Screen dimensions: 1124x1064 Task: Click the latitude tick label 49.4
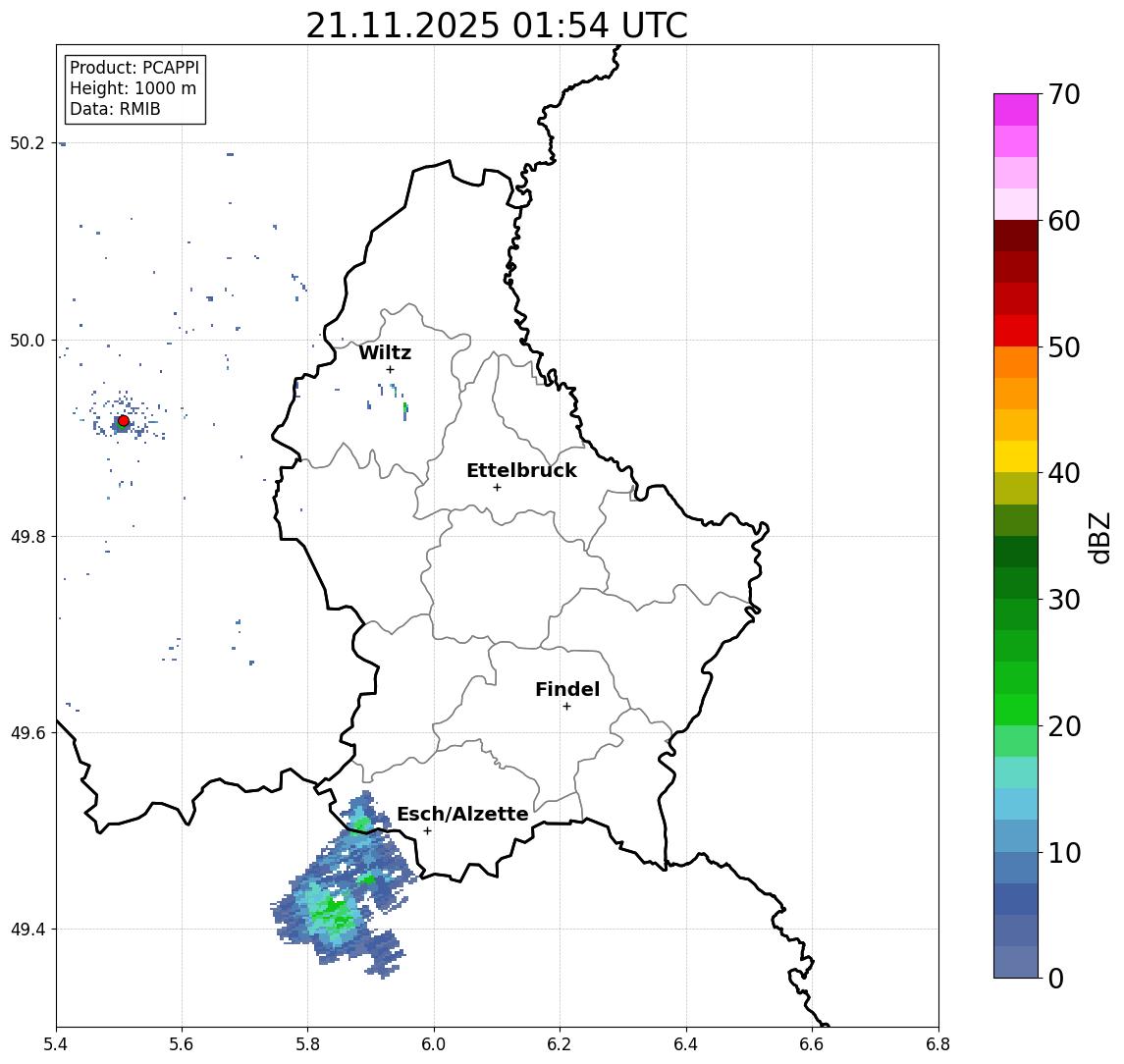tap(27, 930)
